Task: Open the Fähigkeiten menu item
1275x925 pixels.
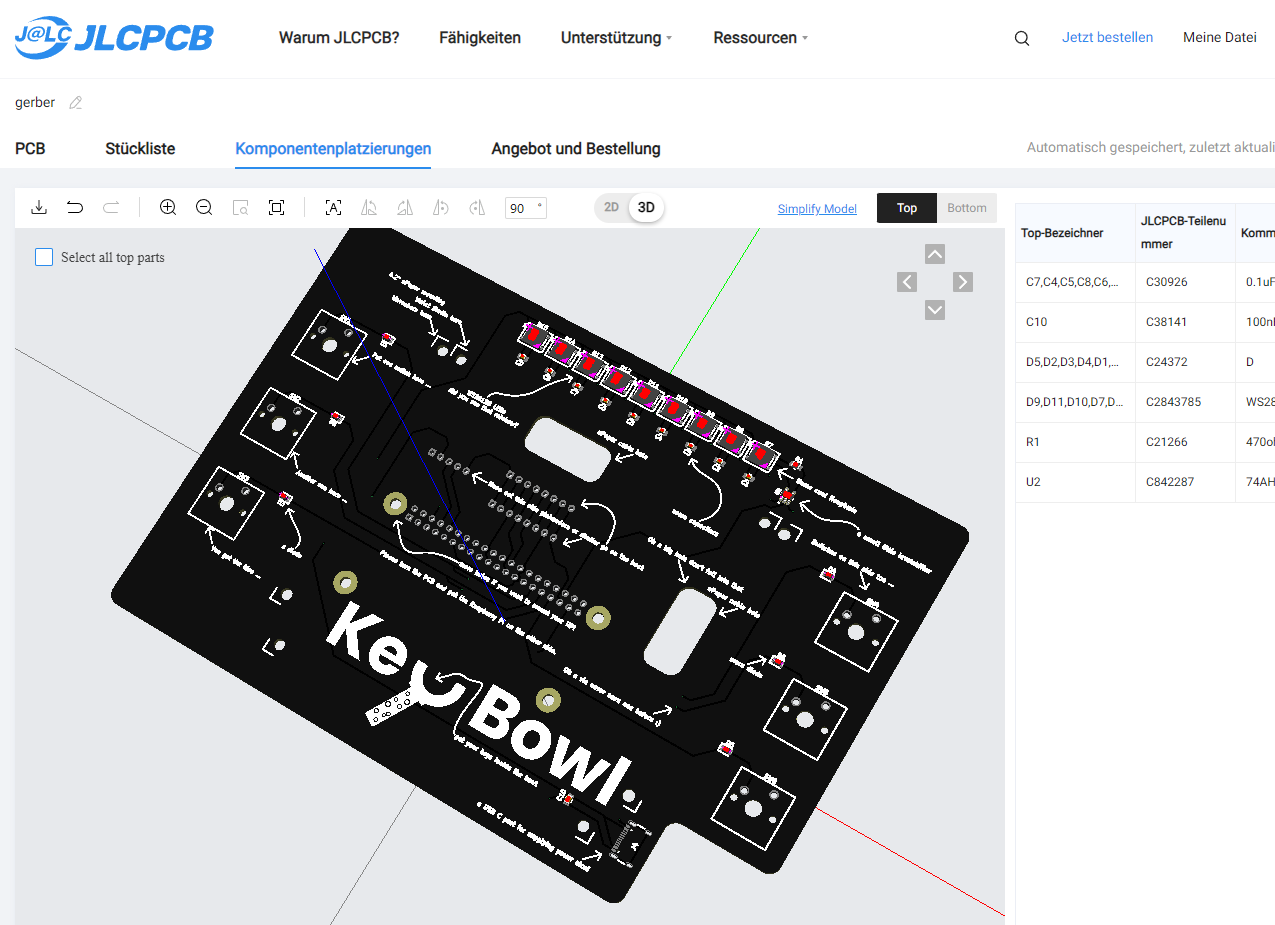Action: click(x=480, y=38)
